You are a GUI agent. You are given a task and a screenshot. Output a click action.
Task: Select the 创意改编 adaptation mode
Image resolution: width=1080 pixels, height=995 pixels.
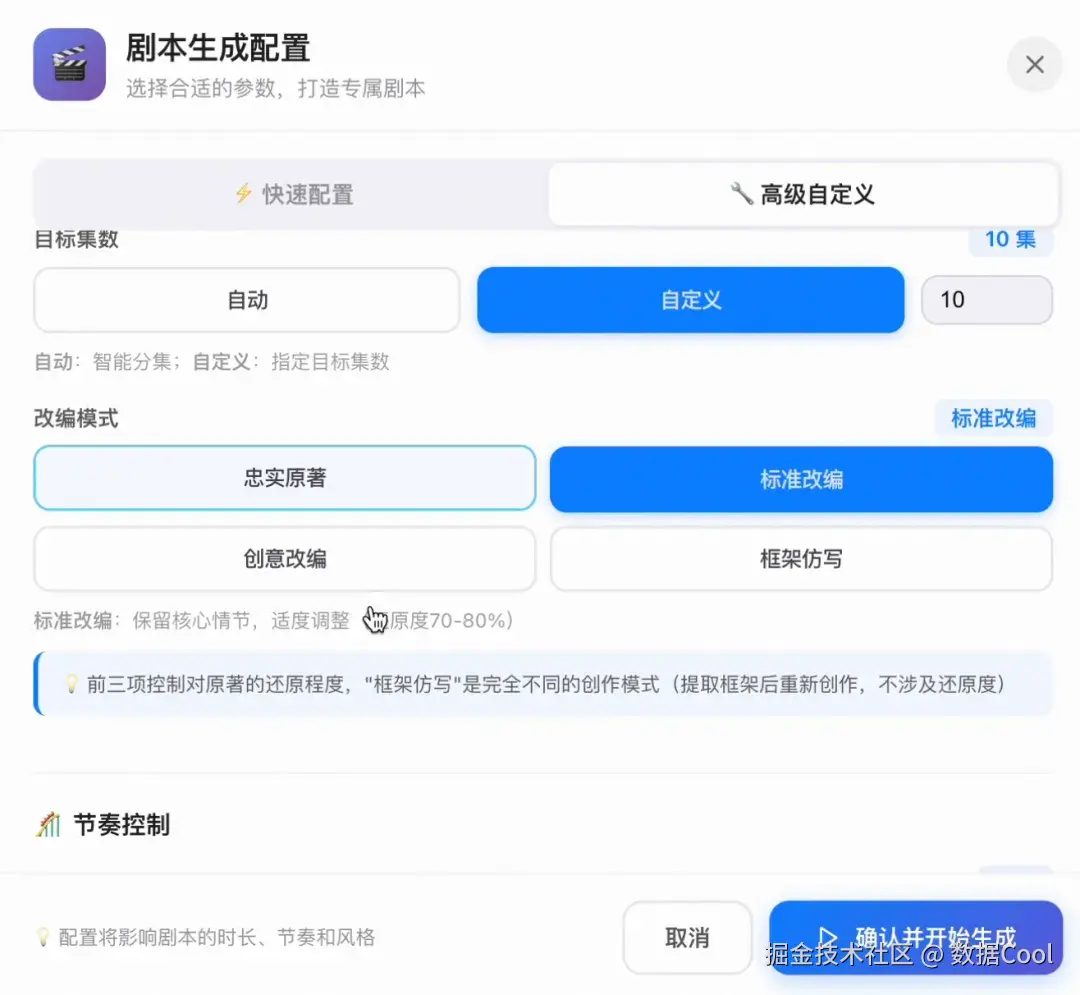click(285, 560)
